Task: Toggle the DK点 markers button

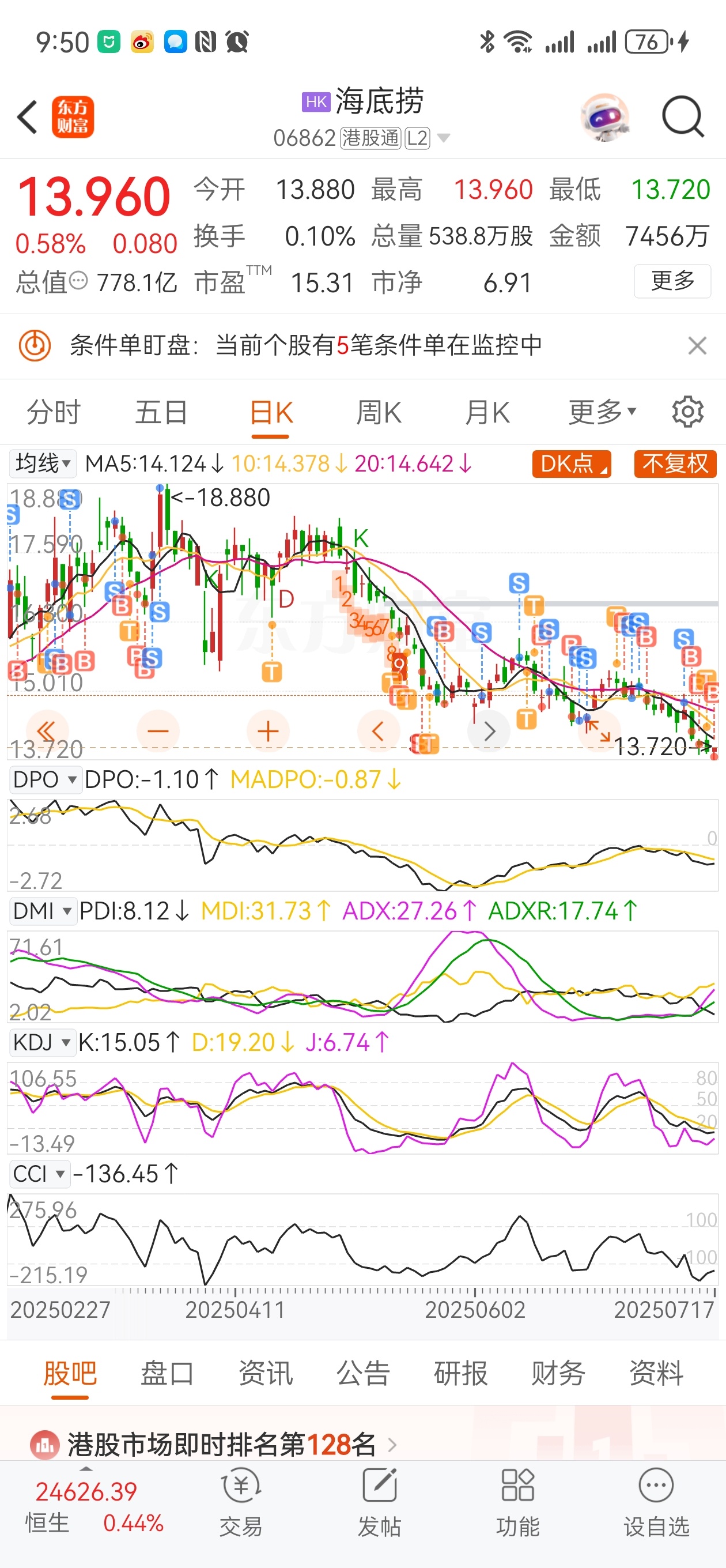Action: click(572, 464)
